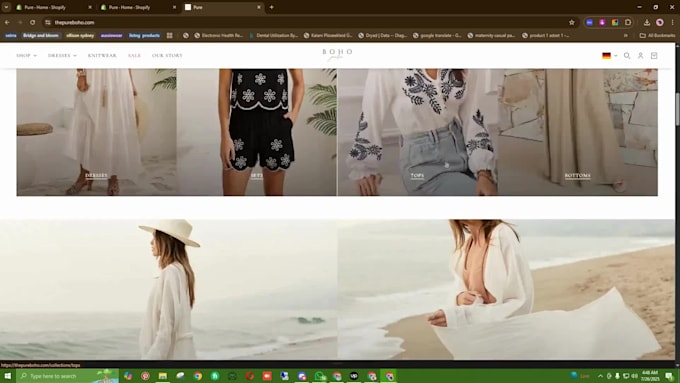Open WhatsApp from the taskbar
Viewport: 680px width, 383px height.
[x=320, y=376]
